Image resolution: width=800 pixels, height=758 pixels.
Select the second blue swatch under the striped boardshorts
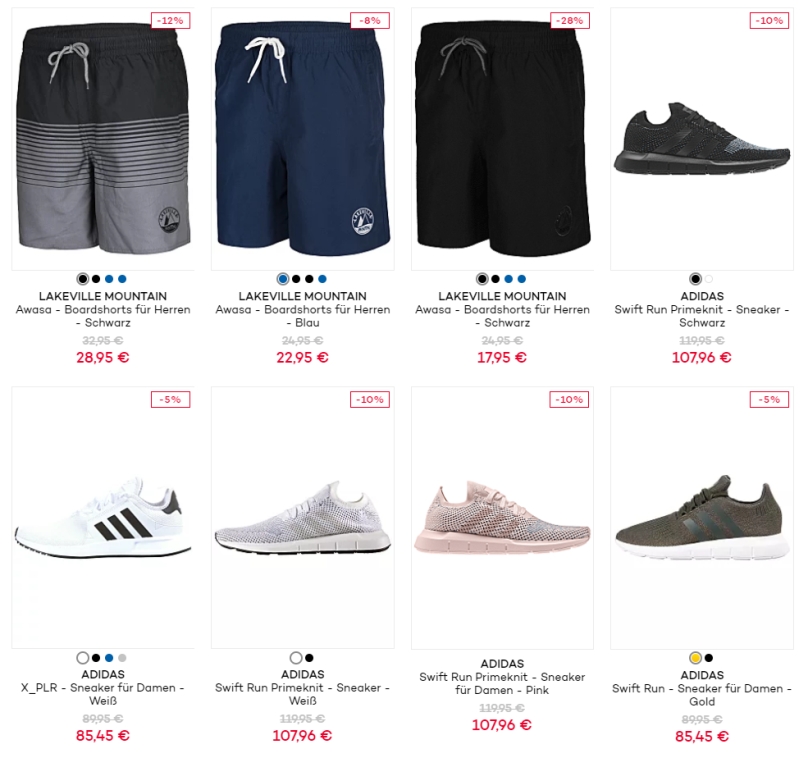coord(122,279)
